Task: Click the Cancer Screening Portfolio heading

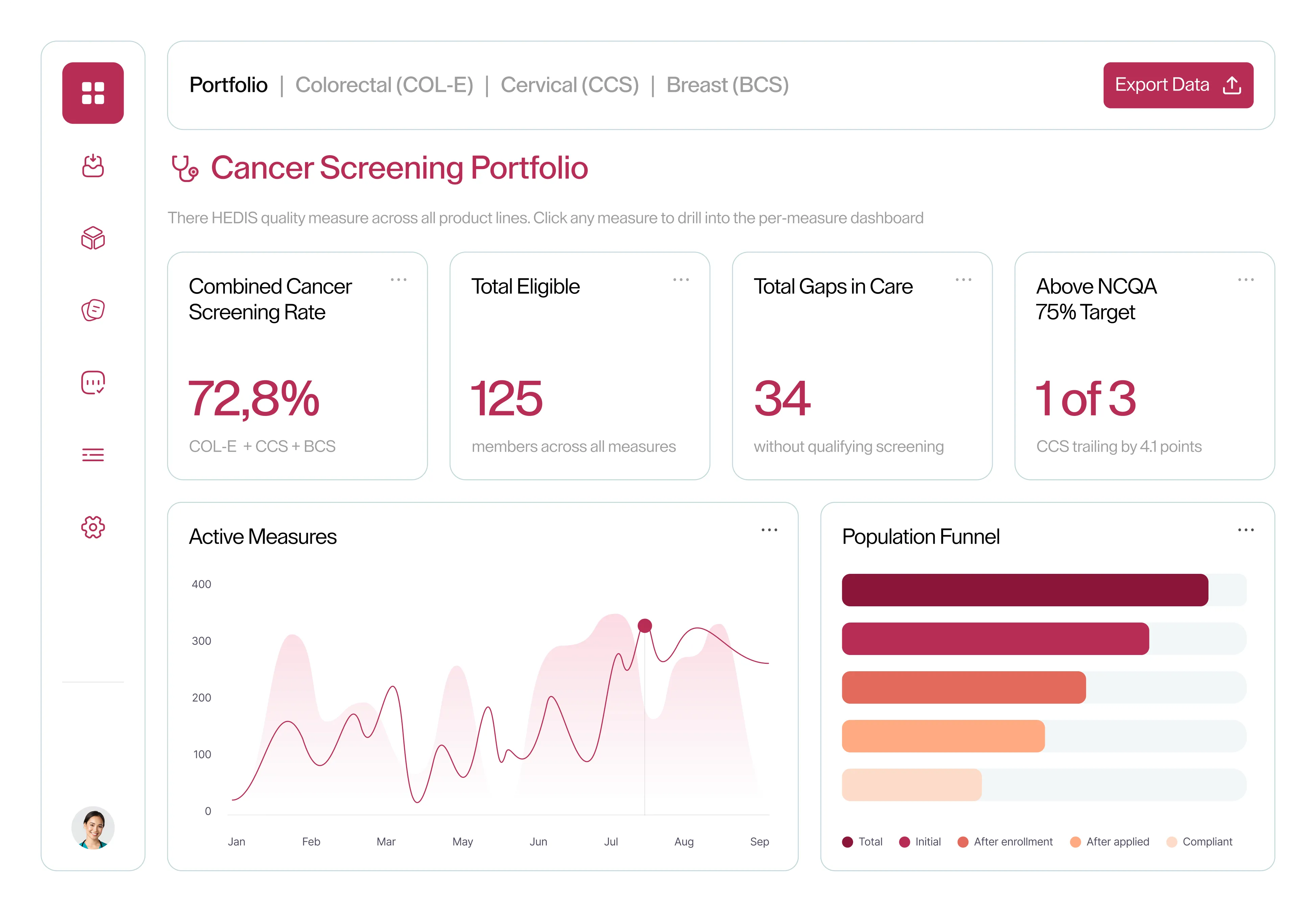Action: 399,168
